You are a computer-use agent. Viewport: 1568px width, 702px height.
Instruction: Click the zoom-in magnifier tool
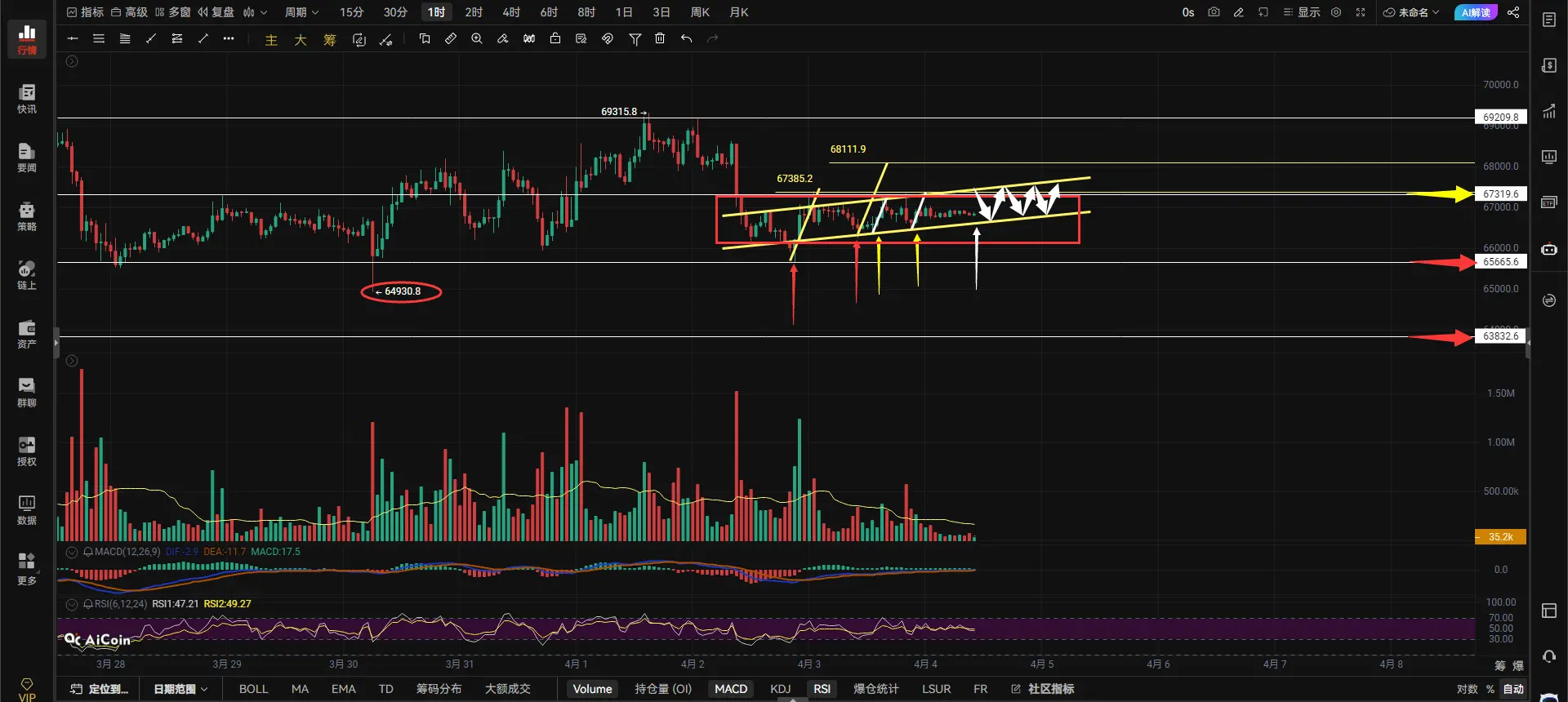click(x=477, y=38)
